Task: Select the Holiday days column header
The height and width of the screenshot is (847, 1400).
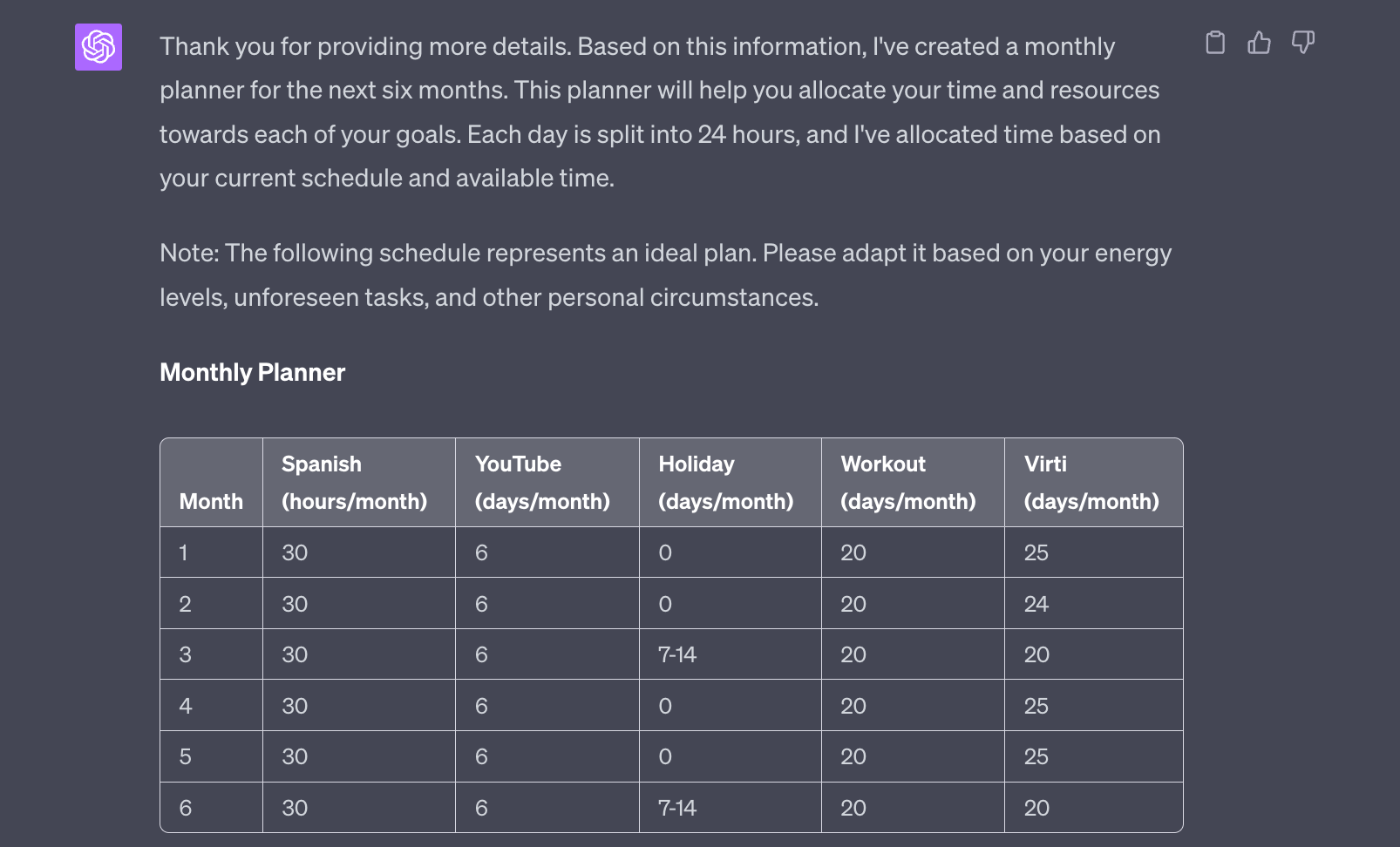Action: [x=728, y=482]
